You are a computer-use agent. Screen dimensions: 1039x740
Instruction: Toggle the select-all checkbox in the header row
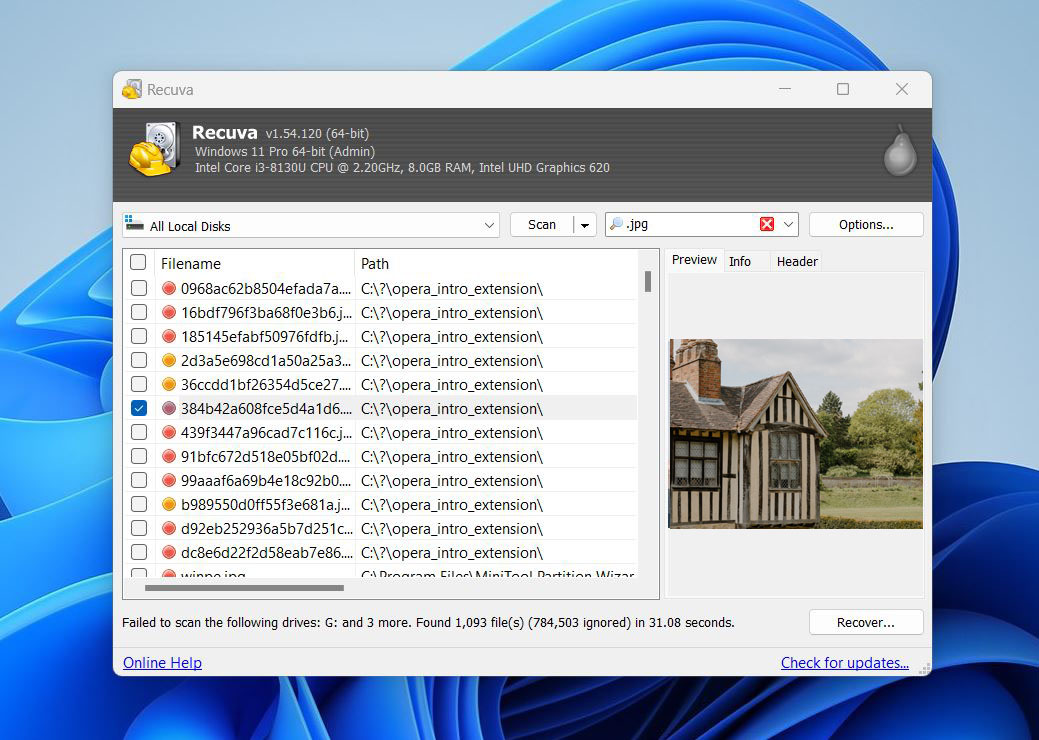[x=138, y=262]
